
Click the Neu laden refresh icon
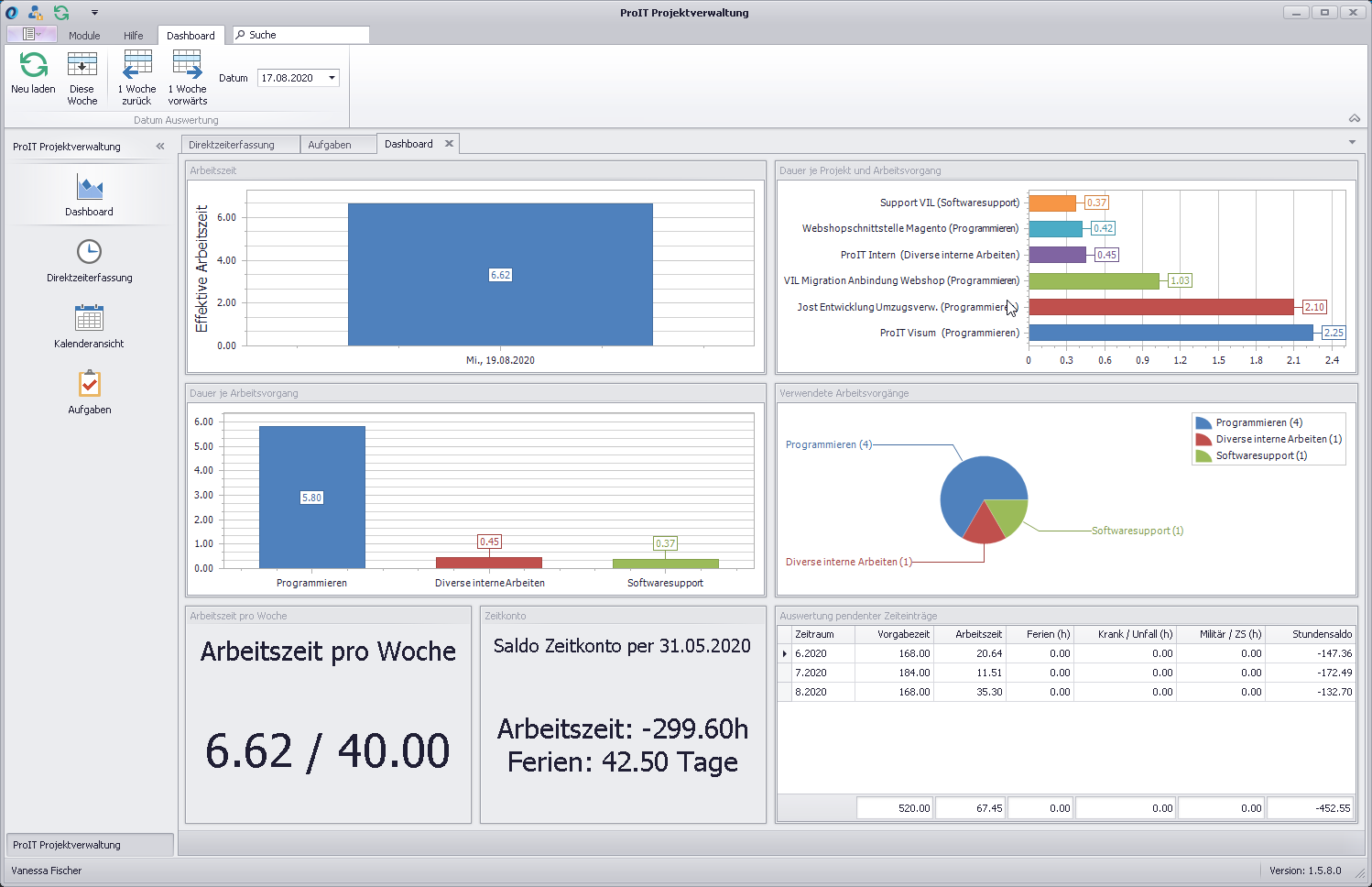click(x=34, y=65)
